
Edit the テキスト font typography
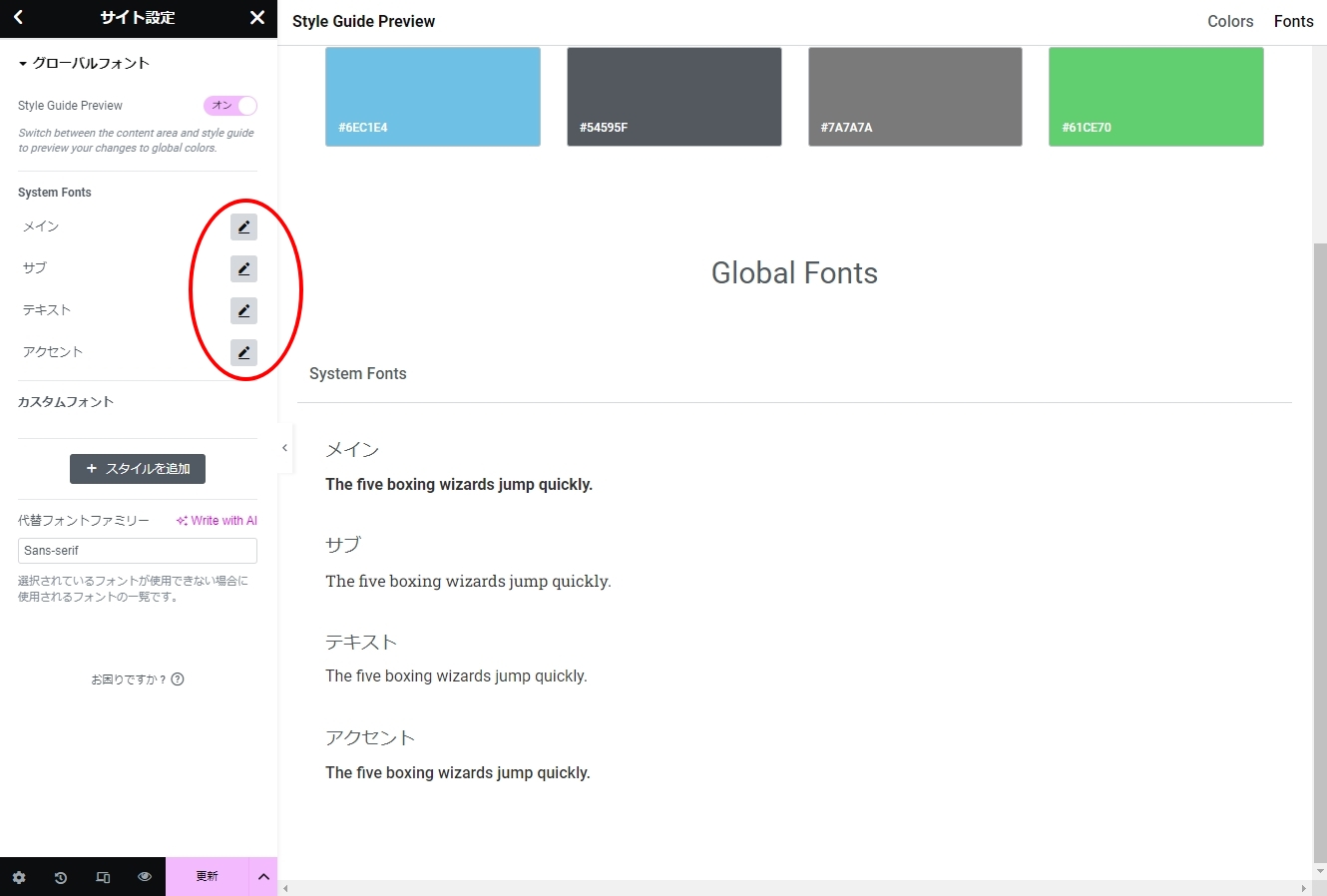tap(243, 311)
